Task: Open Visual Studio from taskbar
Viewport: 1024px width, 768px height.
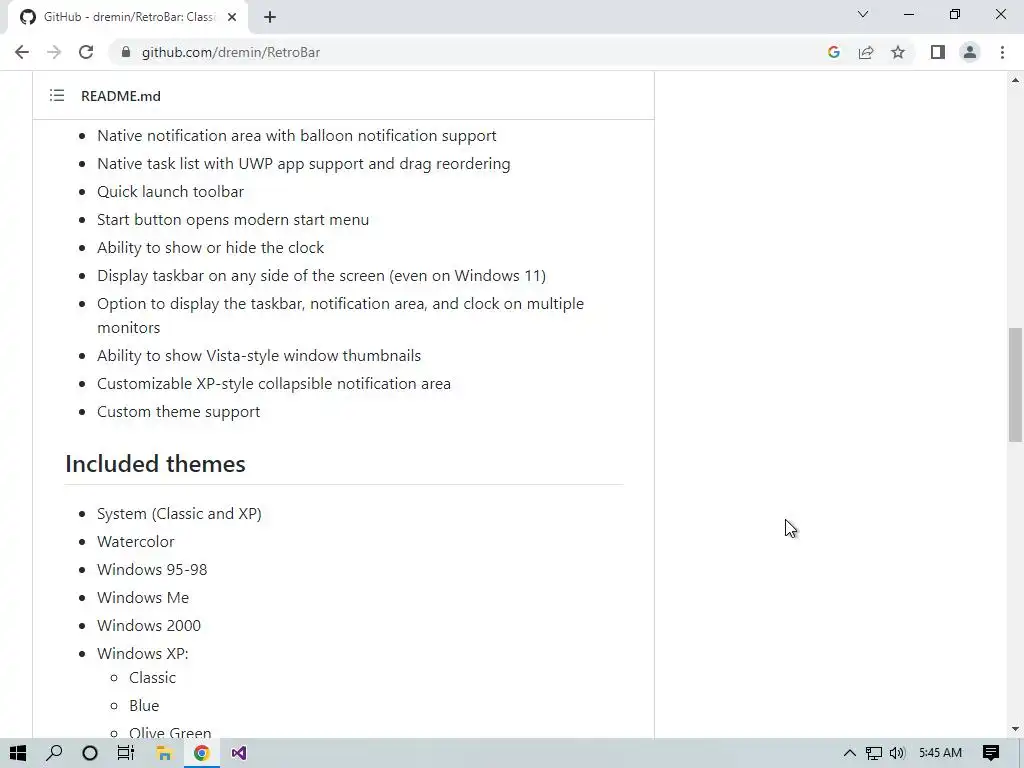Action: [239, 753]
